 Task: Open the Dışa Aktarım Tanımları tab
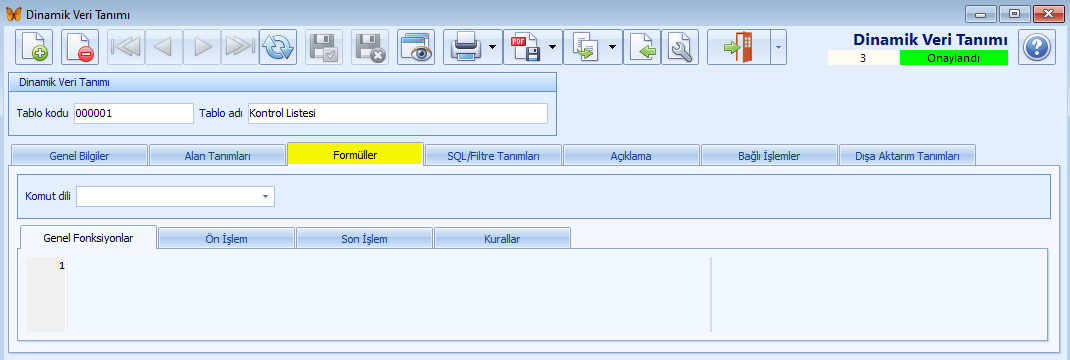[908, 155]
